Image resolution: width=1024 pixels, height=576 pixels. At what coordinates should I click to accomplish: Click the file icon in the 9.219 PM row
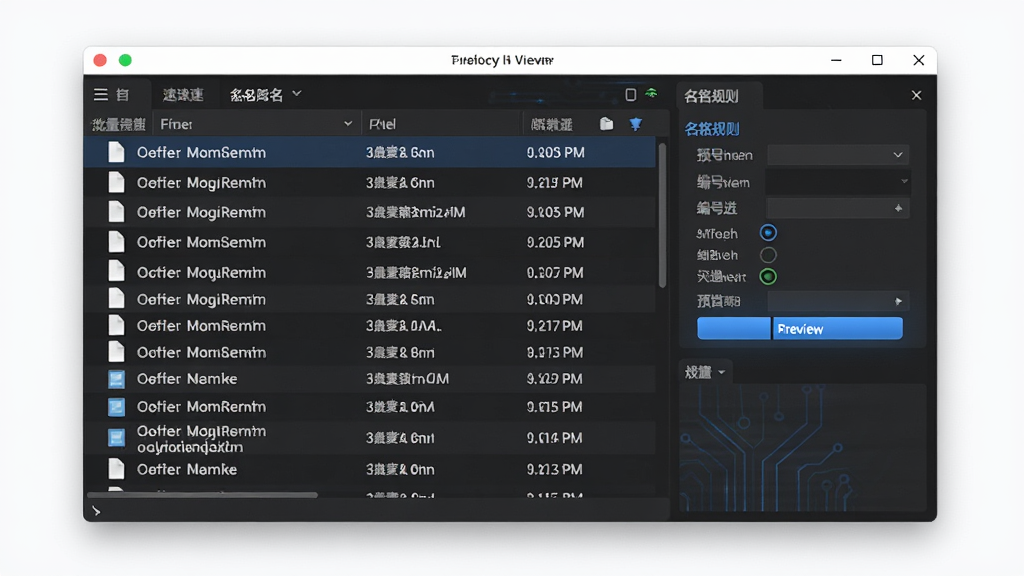[x=116, y=182]
